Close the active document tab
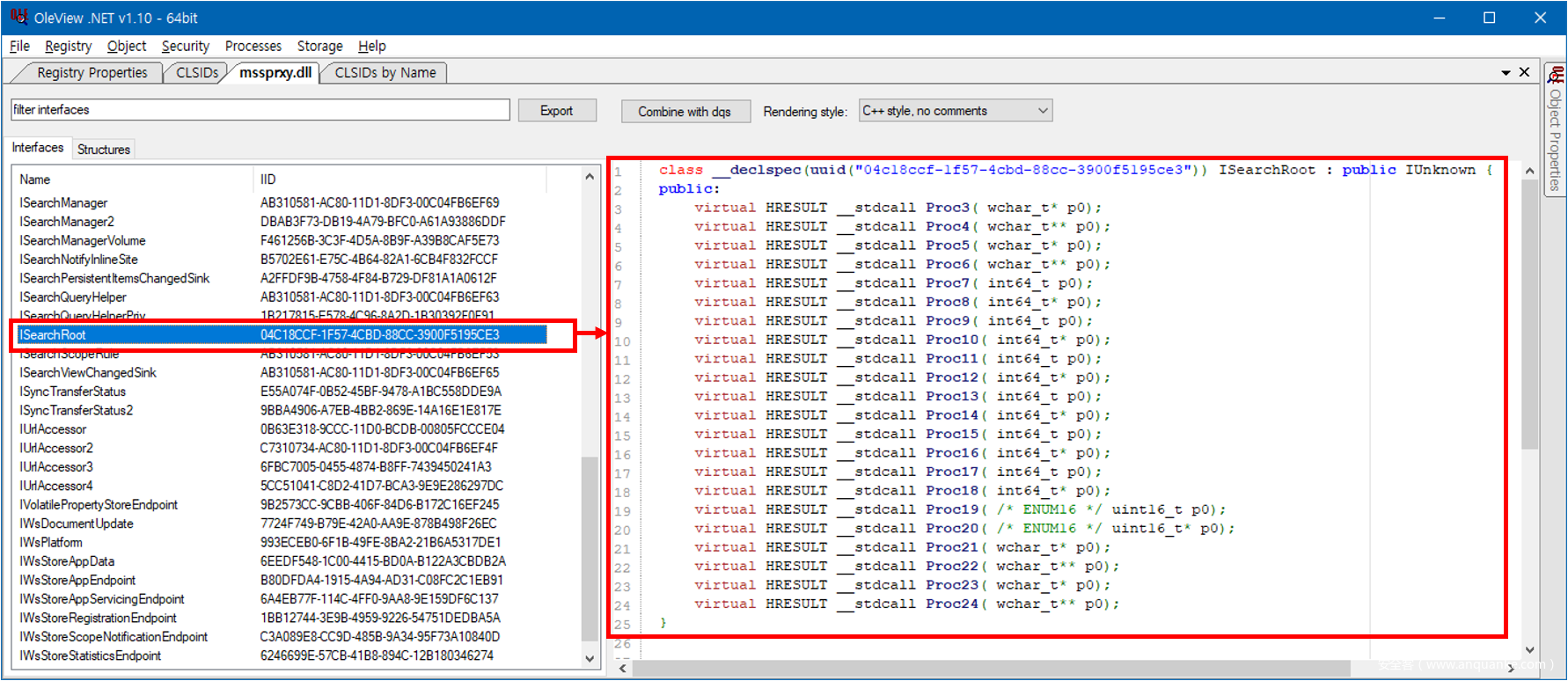The height and width of the screenshot is (681, 1568). 1525,72
